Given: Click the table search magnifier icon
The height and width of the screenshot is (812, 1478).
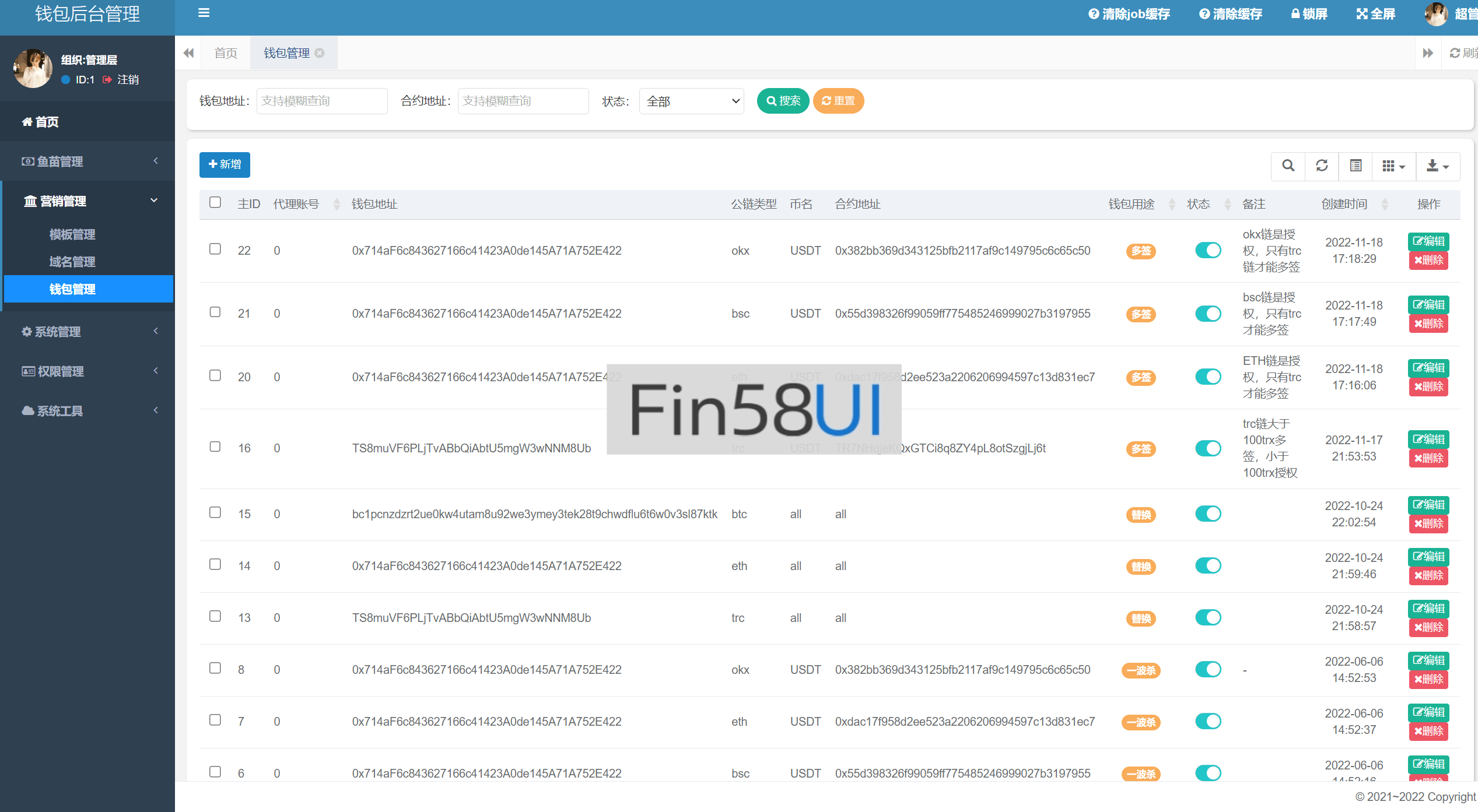Looking at the screenshot, I should (1288, 166).
